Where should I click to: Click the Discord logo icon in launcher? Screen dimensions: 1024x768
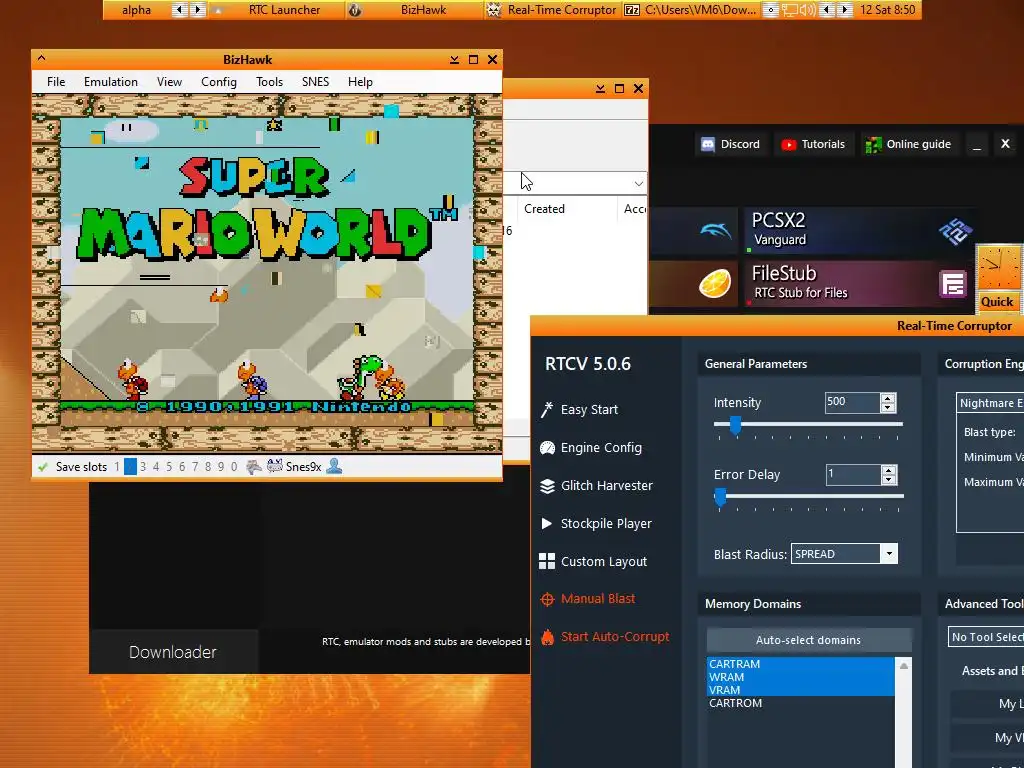[708, 144]
